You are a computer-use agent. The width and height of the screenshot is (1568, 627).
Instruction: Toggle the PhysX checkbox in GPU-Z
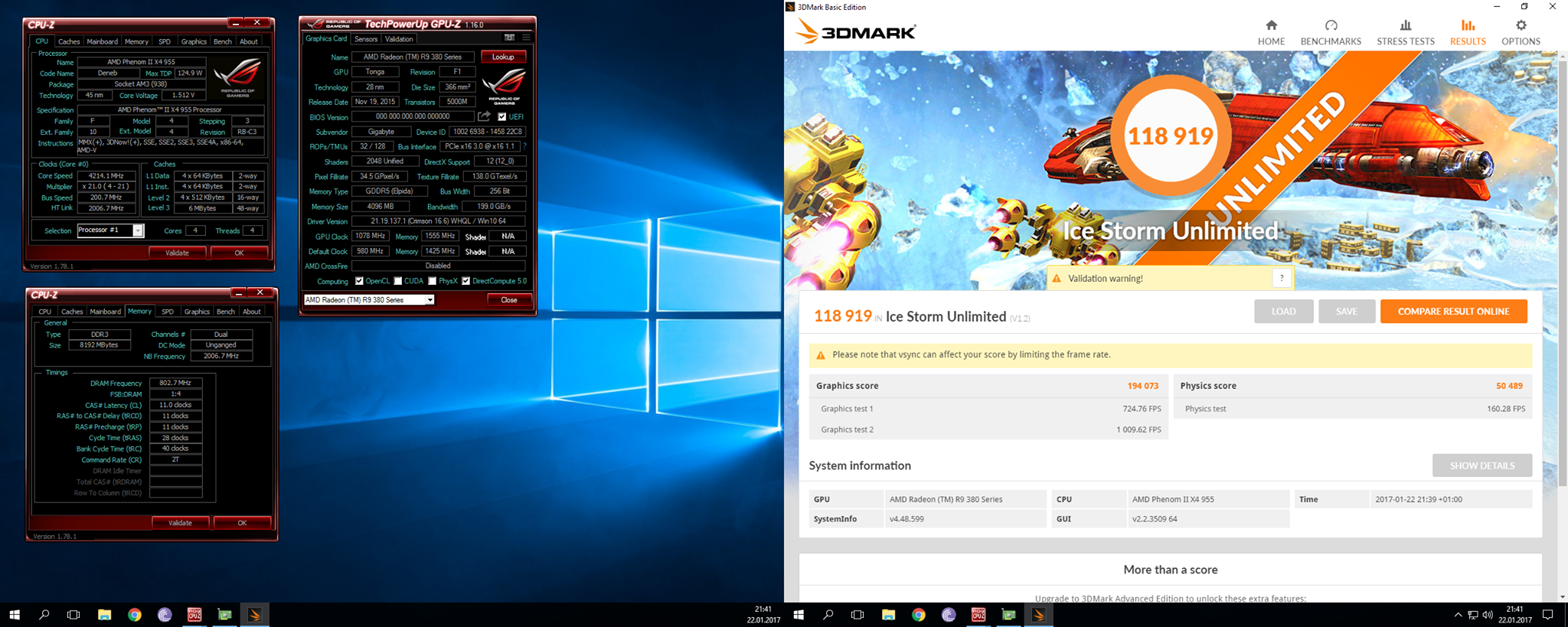click(433, 281)
